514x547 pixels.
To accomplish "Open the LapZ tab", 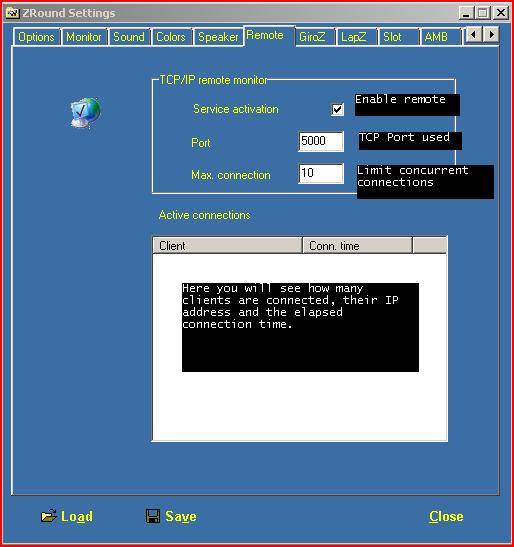I will [x=354, y=37].
